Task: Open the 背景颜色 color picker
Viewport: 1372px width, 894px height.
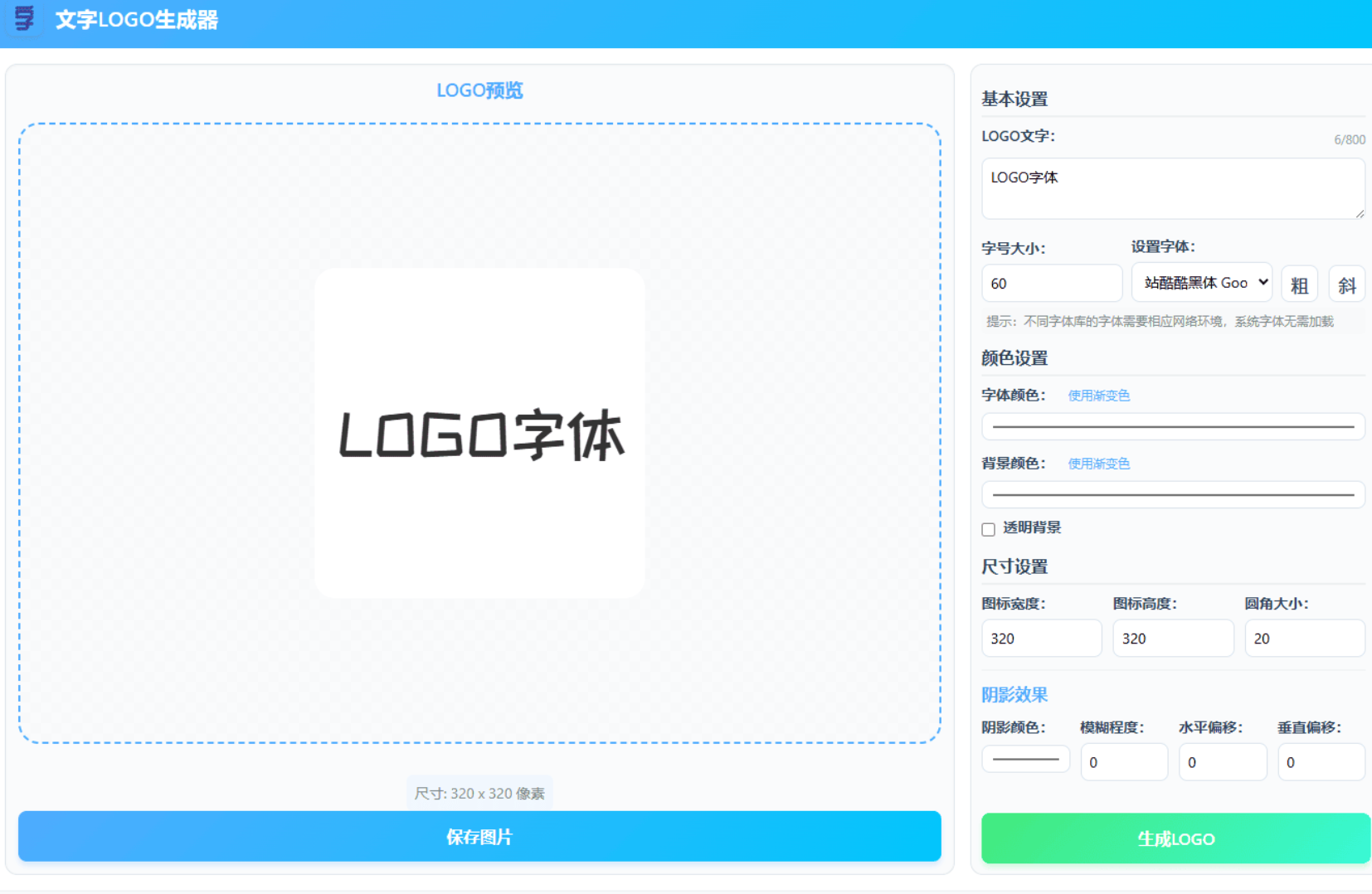Action: coord(1173,495)
